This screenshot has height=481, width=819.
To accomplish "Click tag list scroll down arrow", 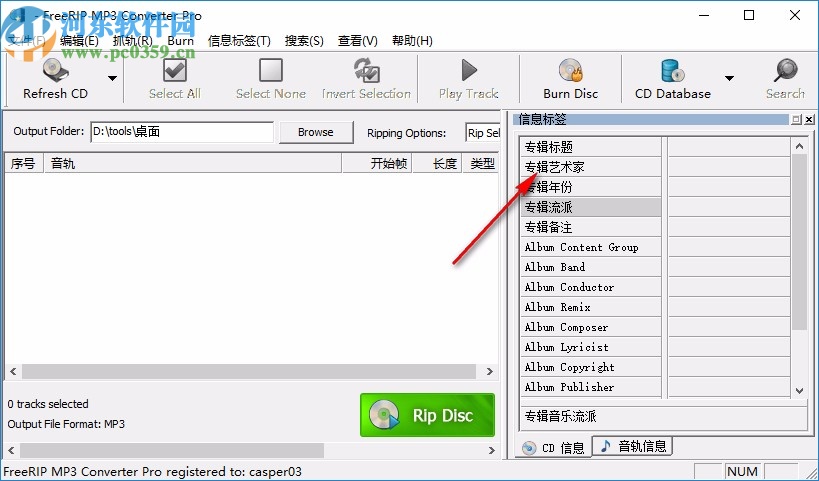I will (799, 390).
